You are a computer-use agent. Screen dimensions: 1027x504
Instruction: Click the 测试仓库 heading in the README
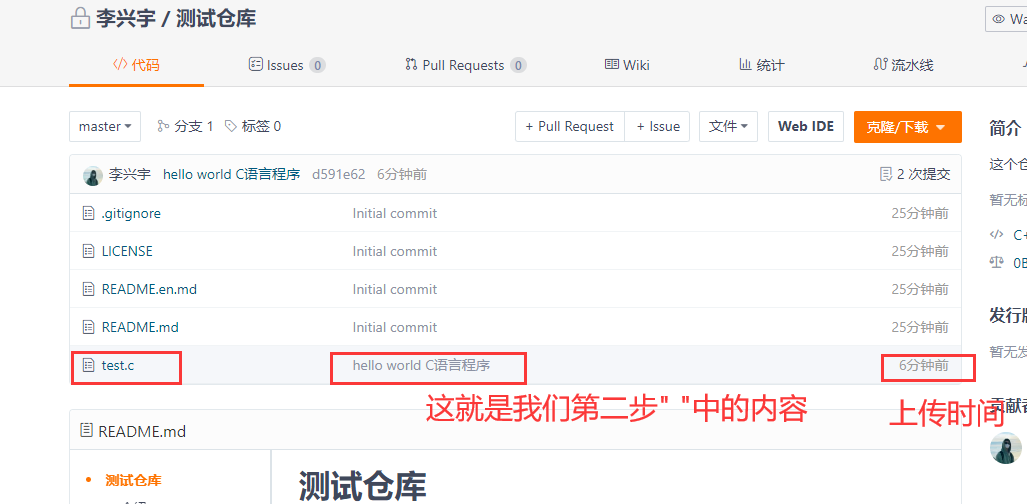(362, 486)
